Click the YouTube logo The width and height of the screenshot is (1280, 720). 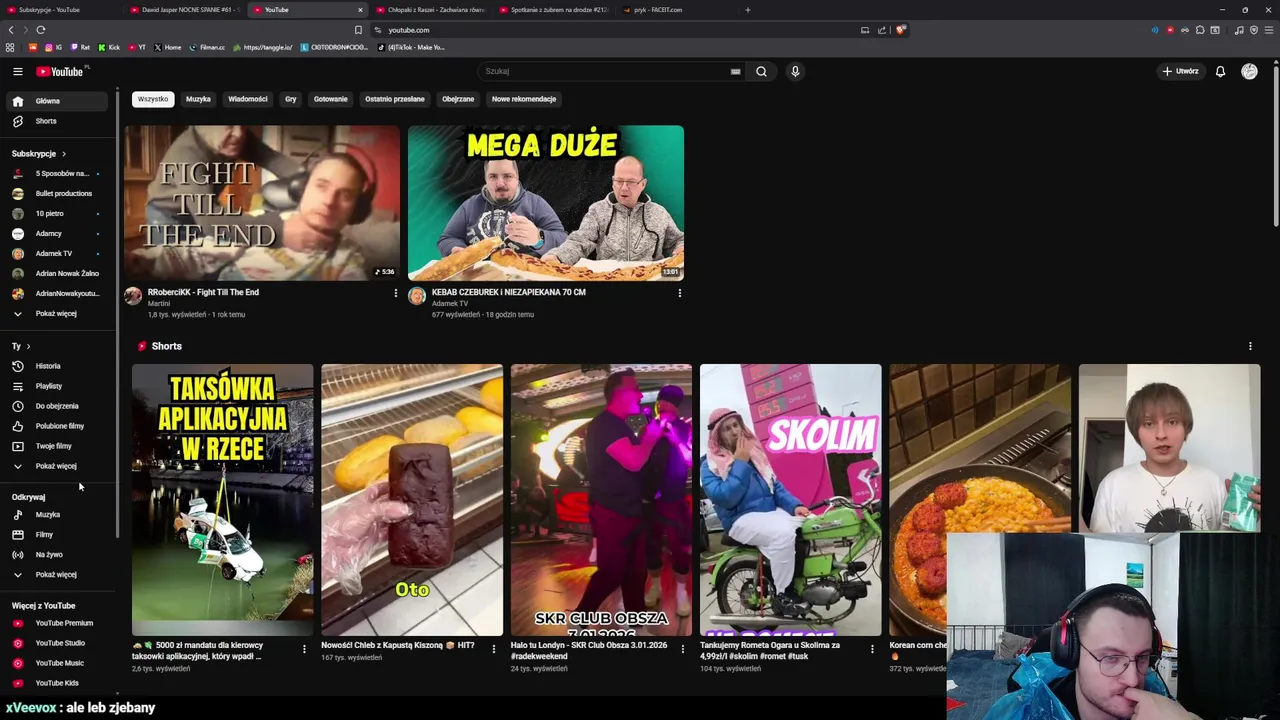60,71
